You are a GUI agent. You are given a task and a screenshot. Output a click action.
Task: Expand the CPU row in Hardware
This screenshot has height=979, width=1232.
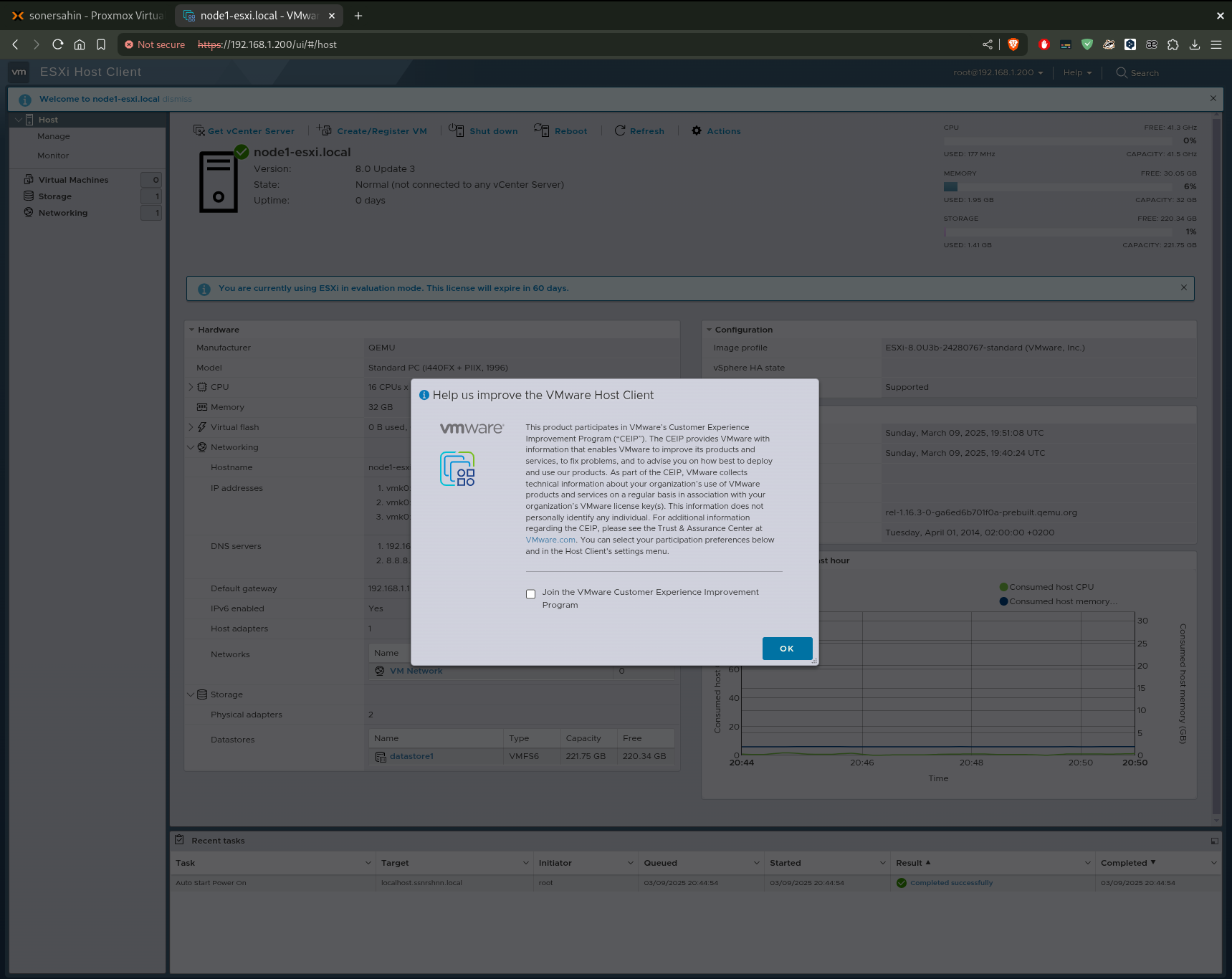(191, 386)
